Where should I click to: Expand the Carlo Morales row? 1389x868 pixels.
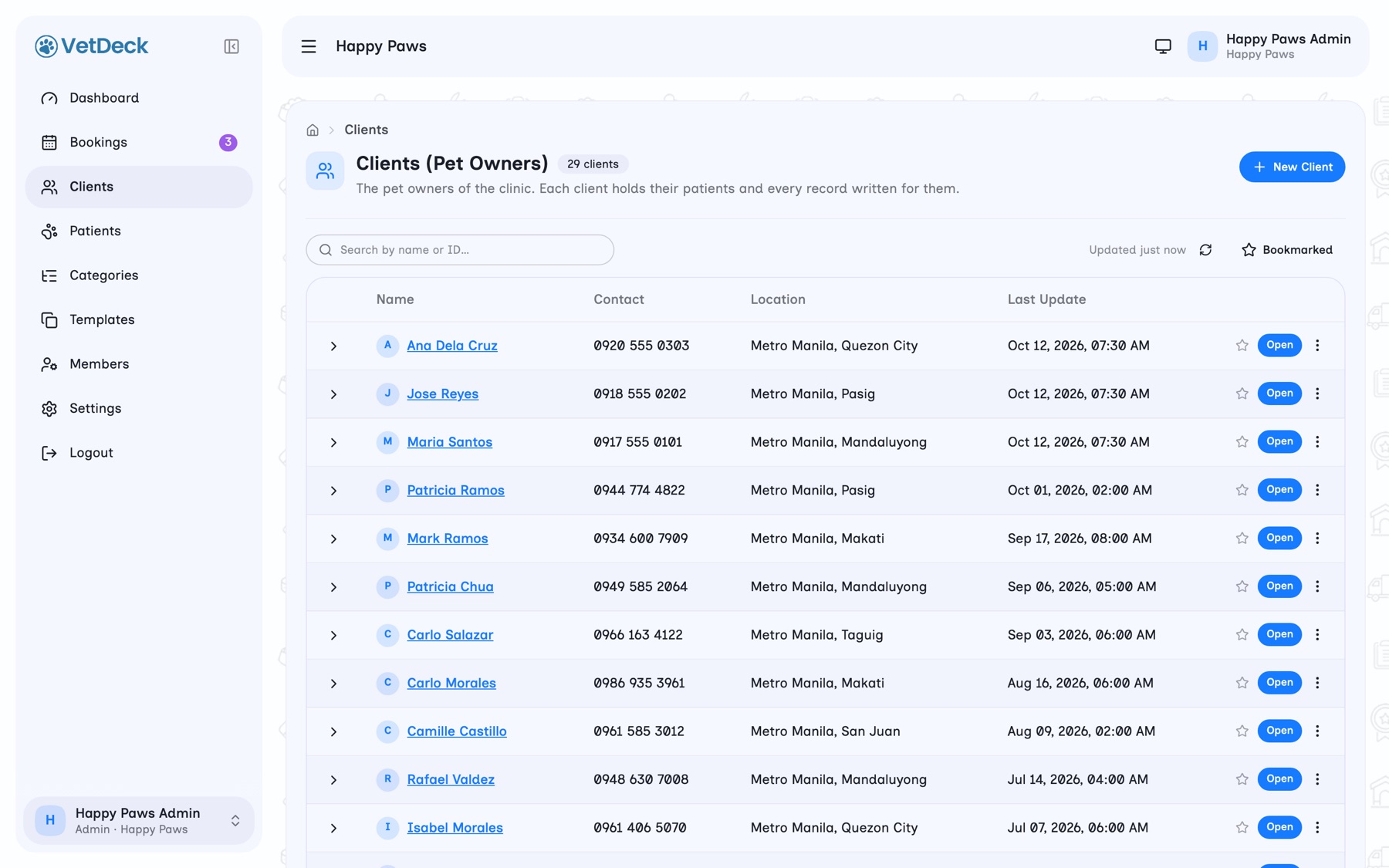[x=333, y=684]
